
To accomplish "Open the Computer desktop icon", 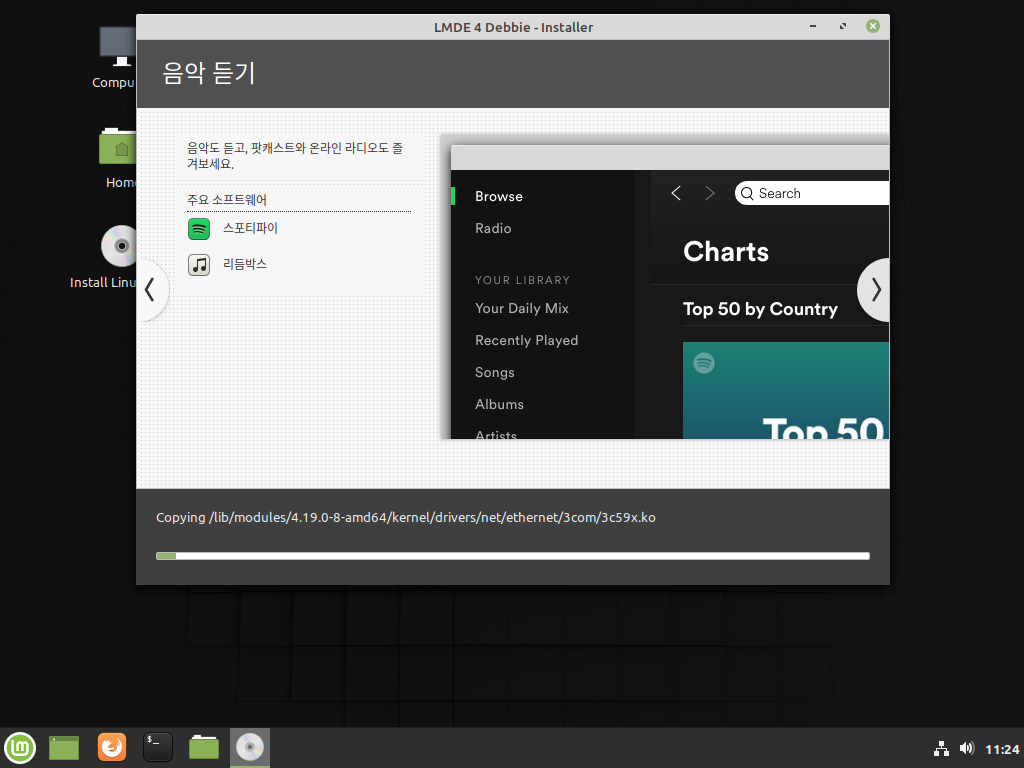I will click(116, 57).
